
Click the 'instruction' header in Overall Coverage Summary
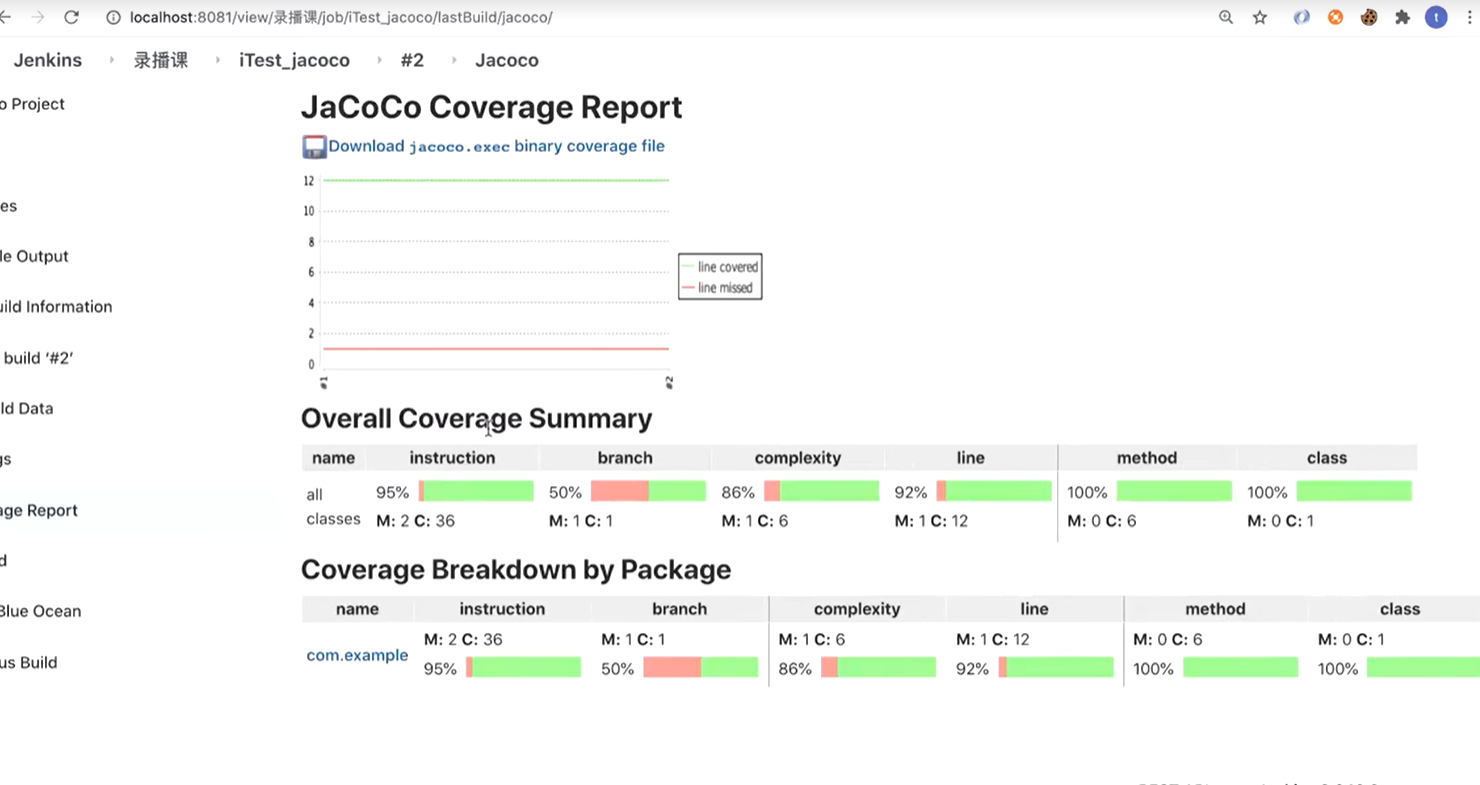pos(452,458)
